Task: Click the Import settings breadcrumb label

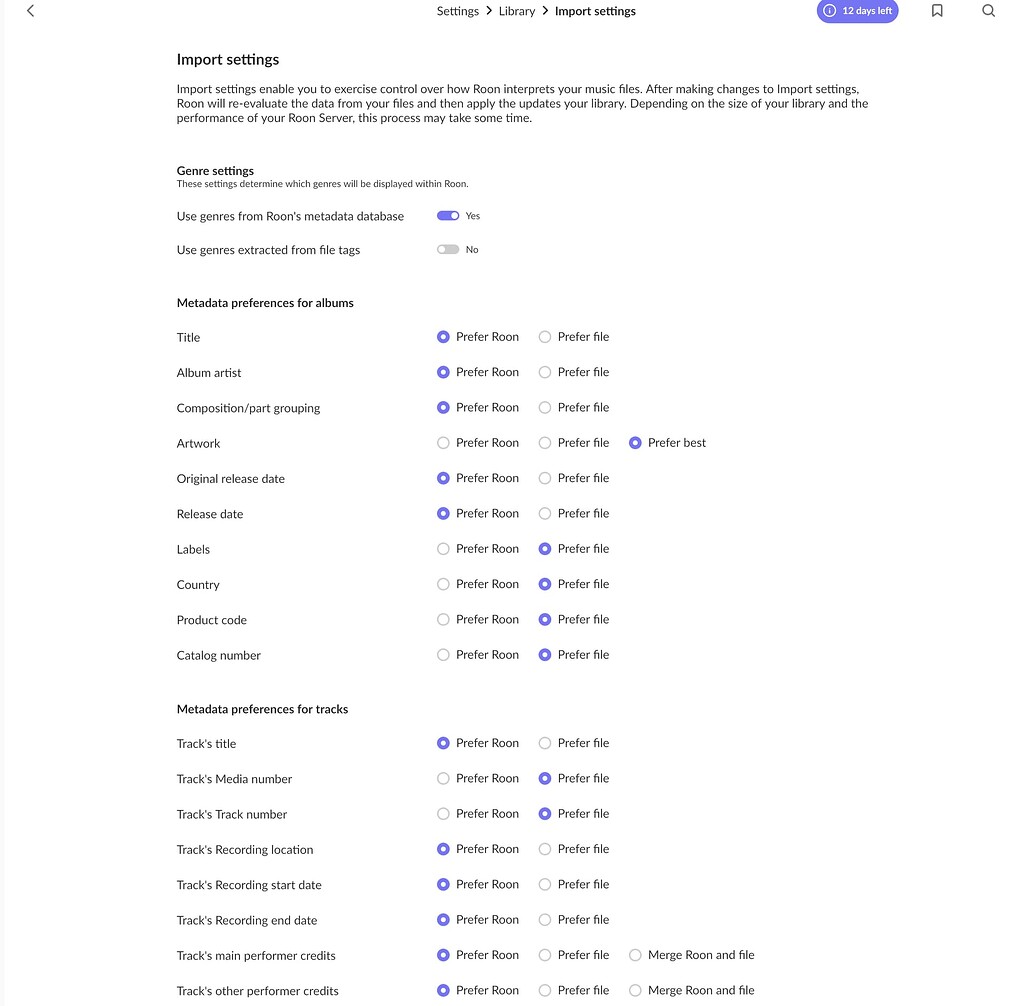Action: [x=595, y=11]
